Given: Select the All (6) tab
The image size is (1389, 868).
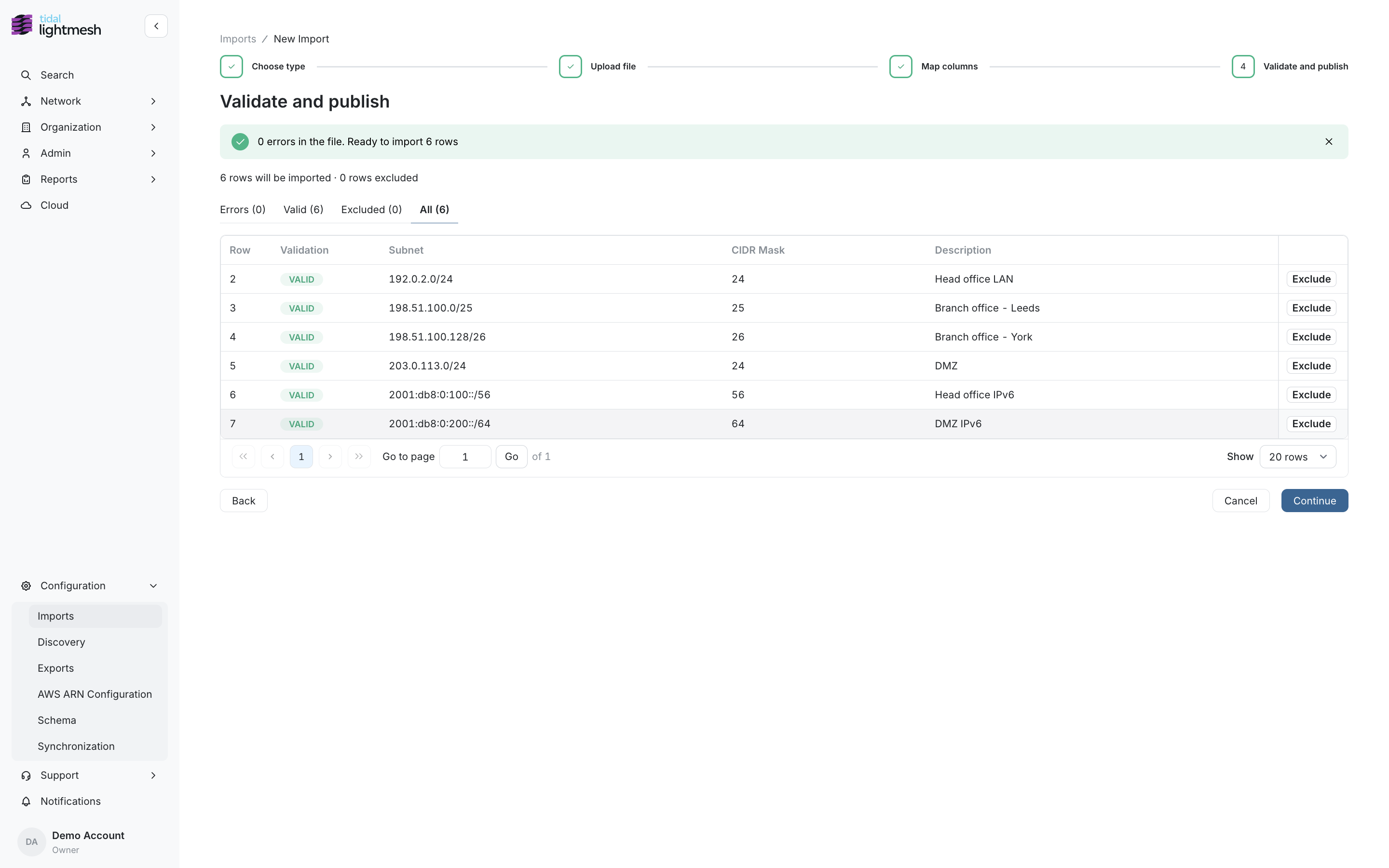Looking at the screenshot, I should tap(435, 210).
